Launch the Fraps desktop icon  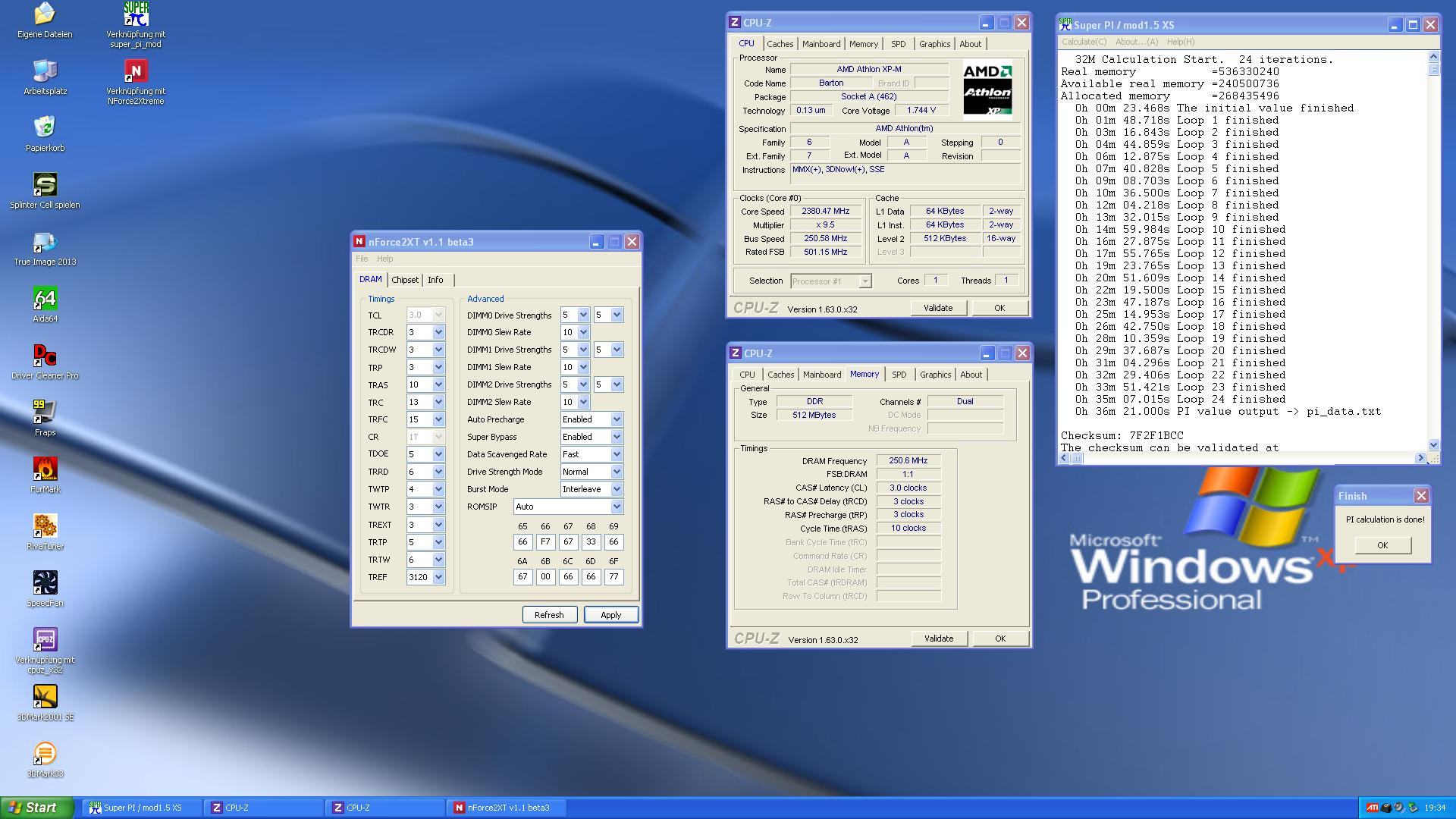[x=45, y=419]
